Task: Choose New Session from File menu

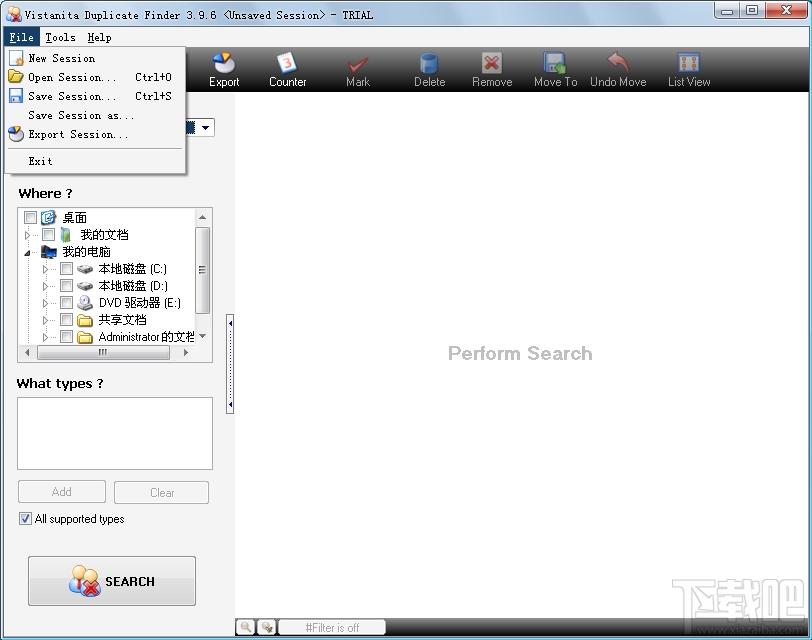Action: tap(95, 58)
